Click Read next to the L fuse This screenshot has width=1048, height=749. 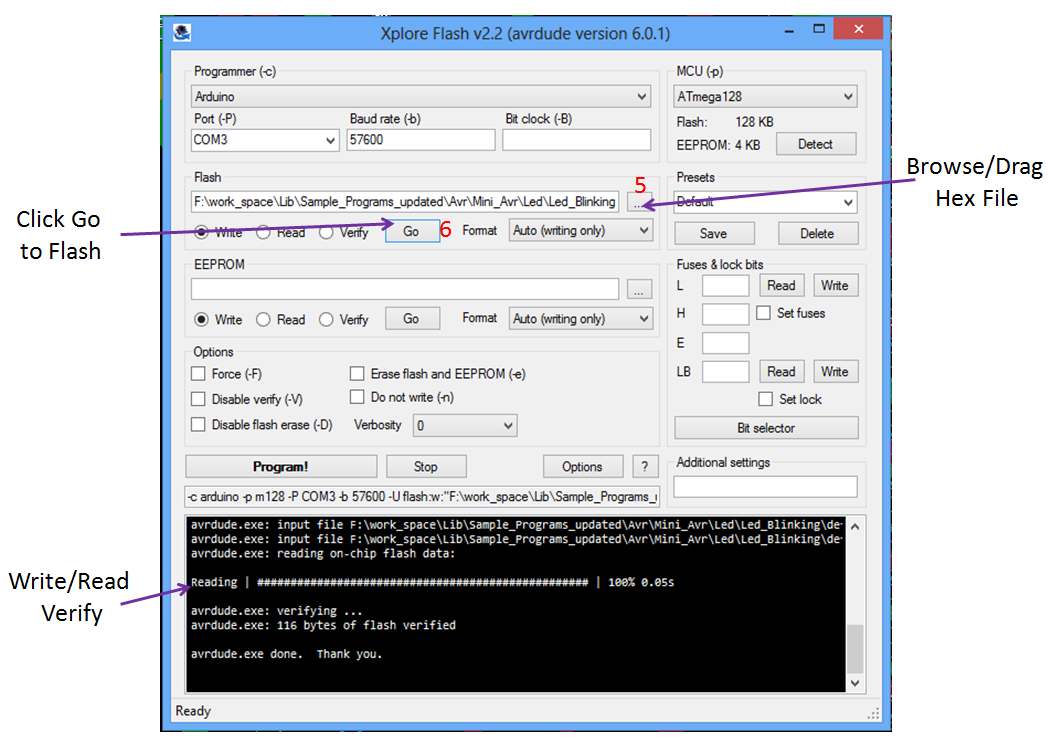click(781, 285)
